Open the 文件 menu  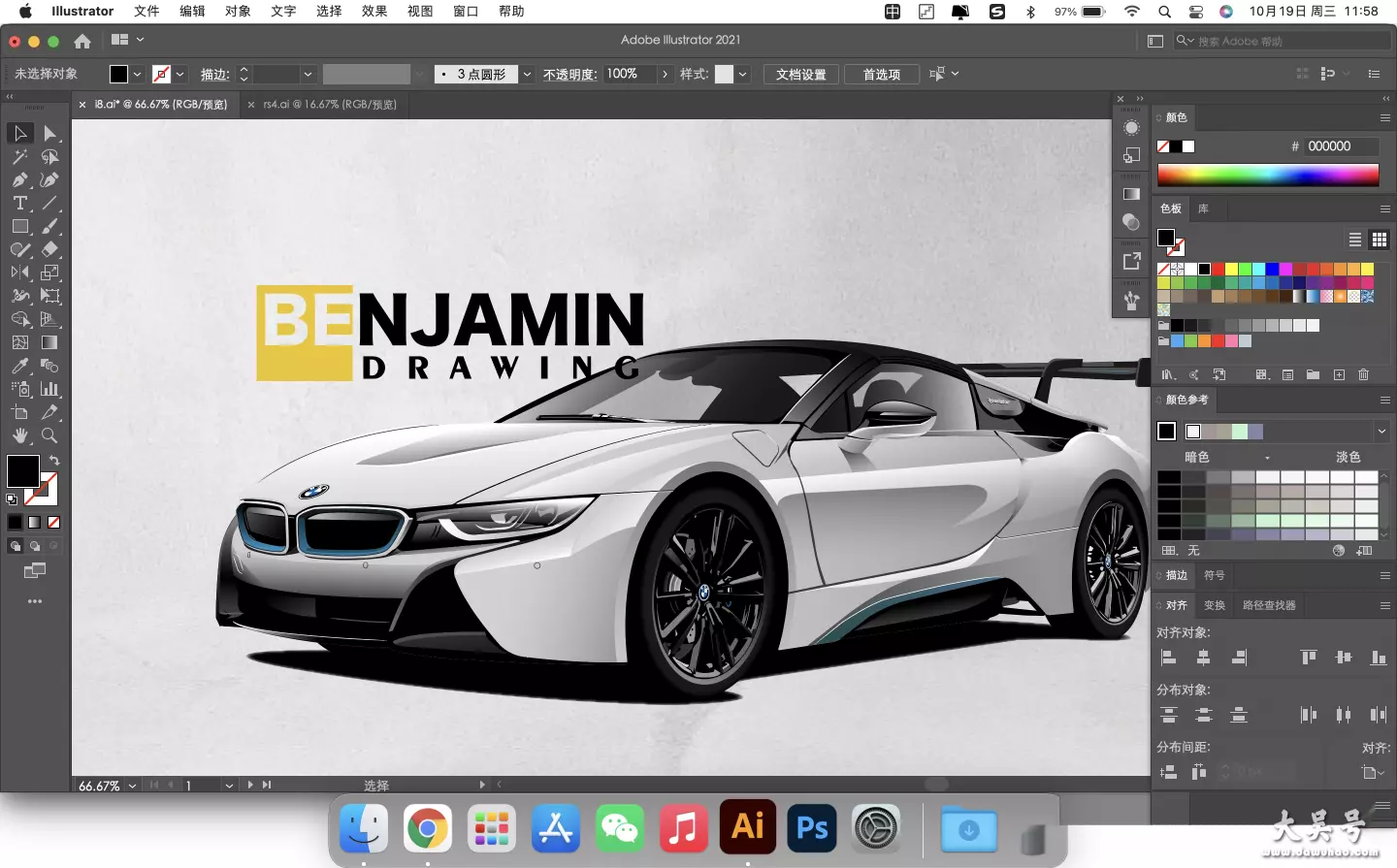coord(146,12)
